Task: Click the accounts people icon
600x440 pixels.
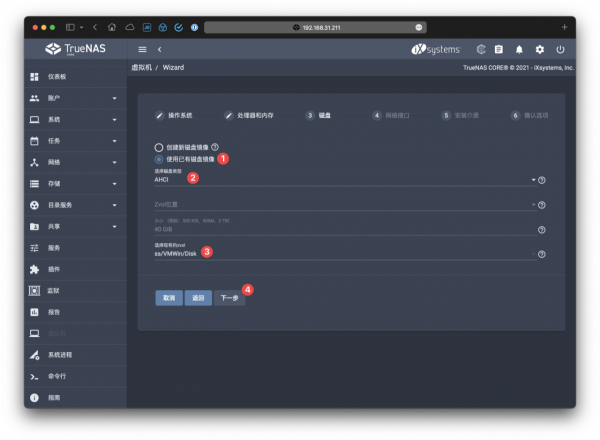Action: click(34, 98)
